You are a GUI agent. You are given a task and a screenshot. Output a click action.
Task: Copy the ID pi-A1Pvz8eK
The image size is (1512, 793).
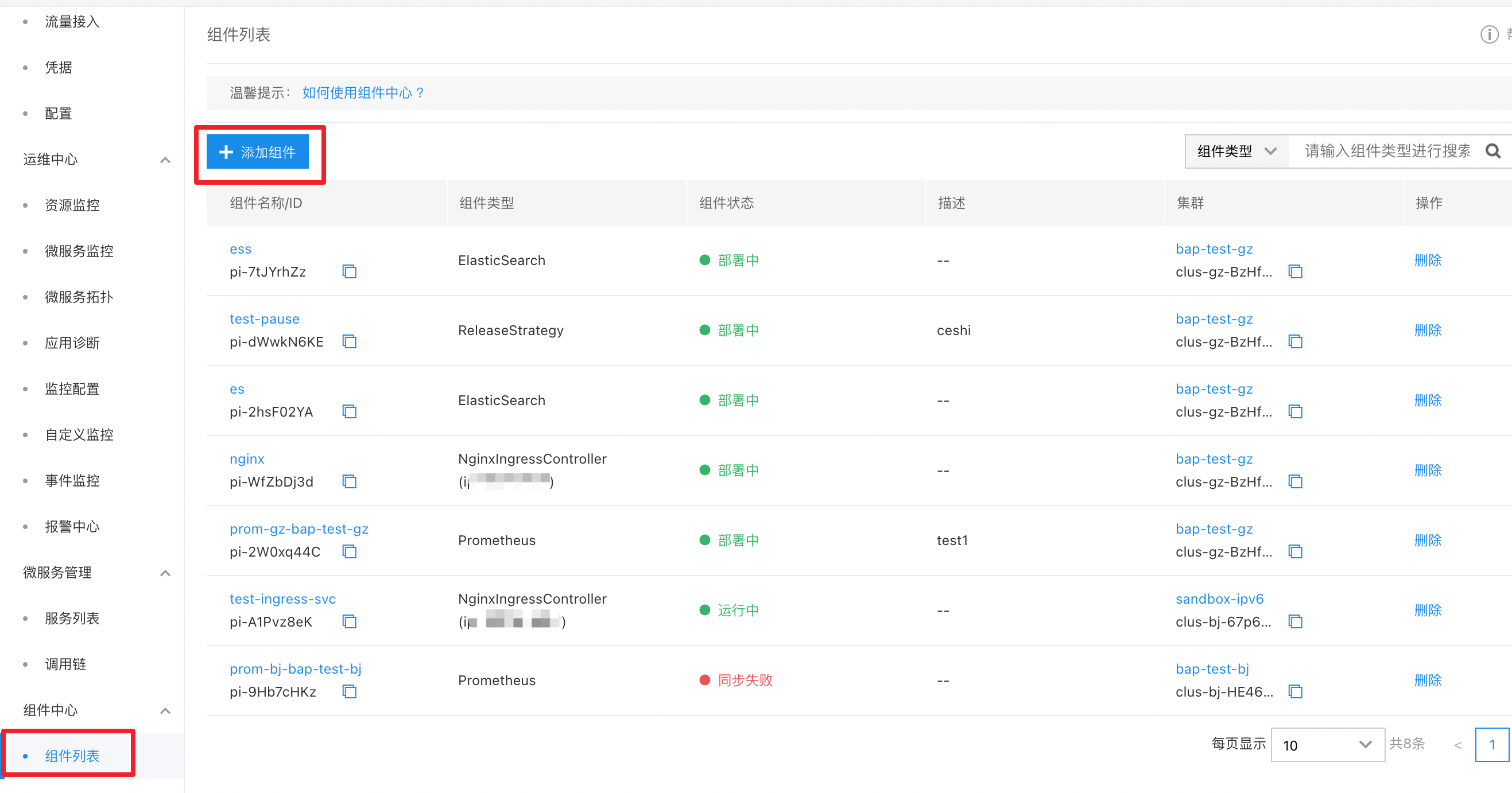[349, 621]
